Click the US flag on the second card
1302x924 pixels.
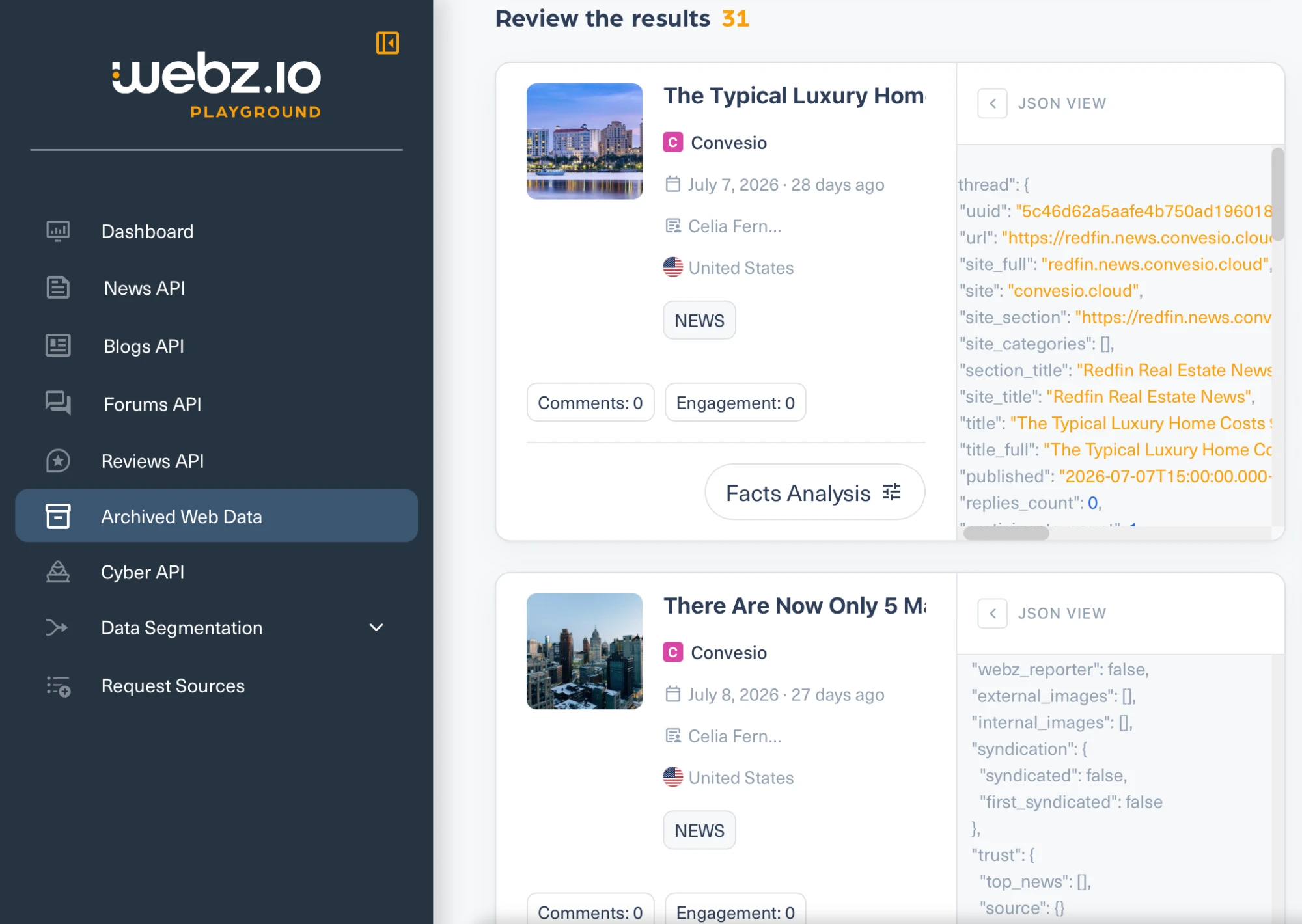coord(673,777)
